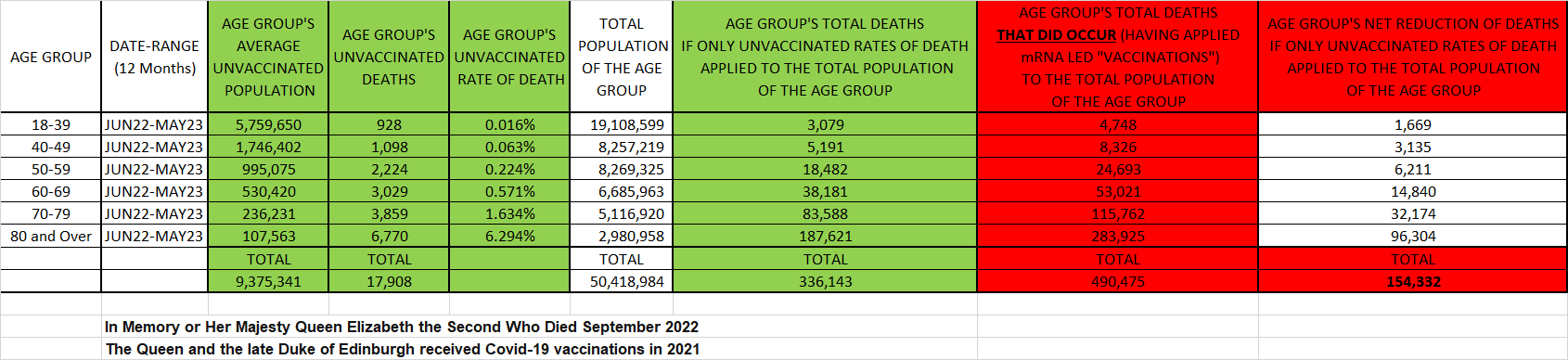Click unvaccinated deaths cell 1,098

coord(389,147)
